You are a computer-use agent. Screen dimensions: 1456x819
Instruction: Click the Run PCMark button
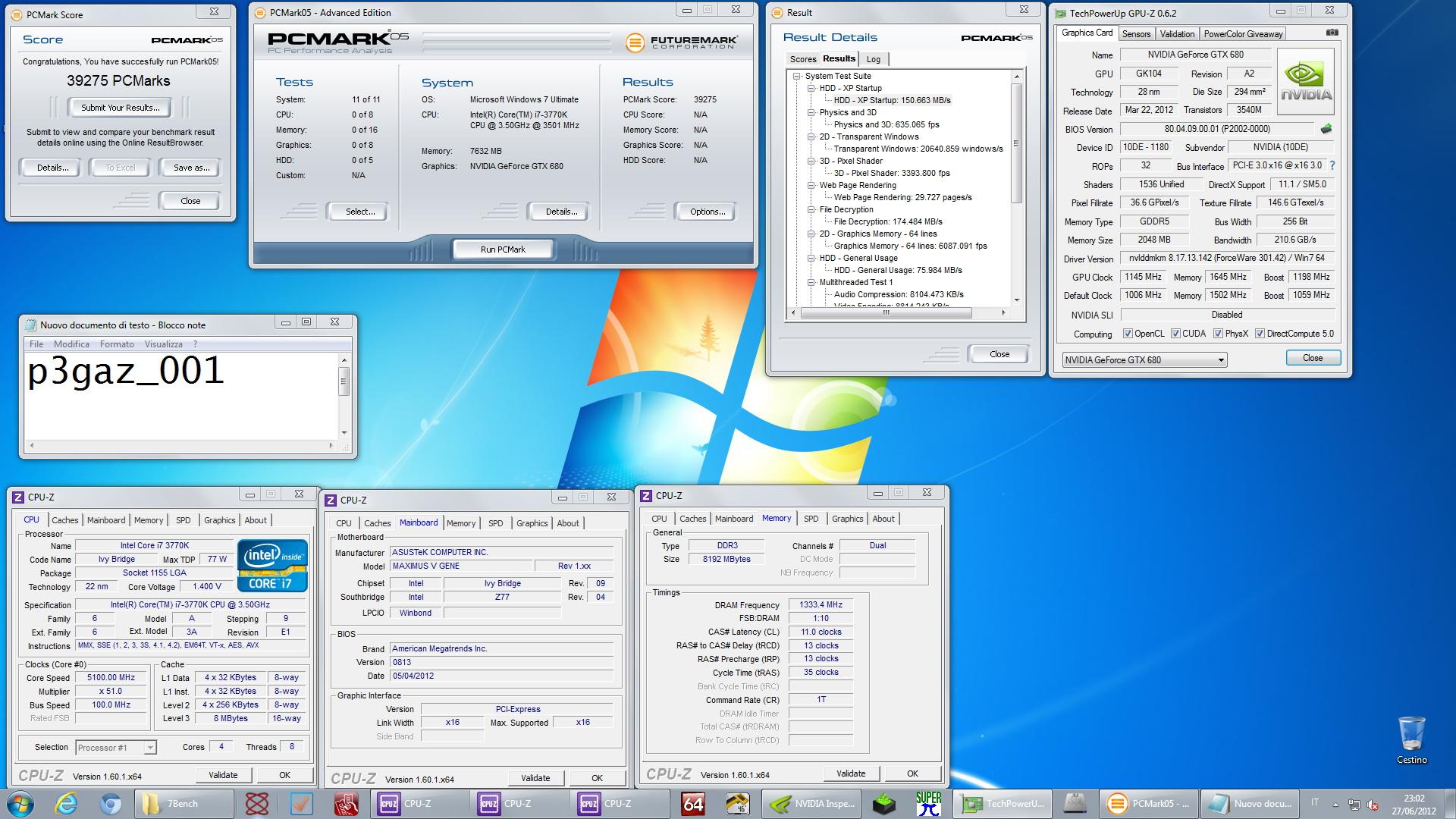[503, 249]
